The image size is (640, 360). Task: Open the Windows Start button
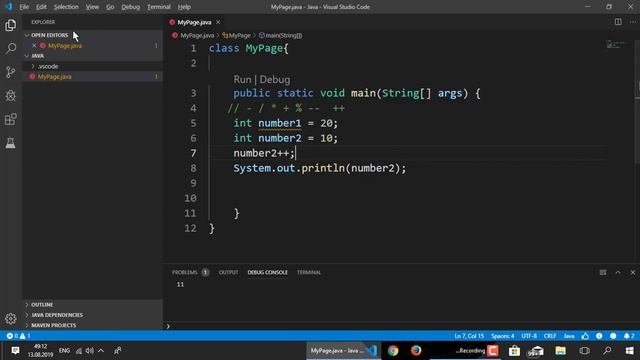pos(629,351)
